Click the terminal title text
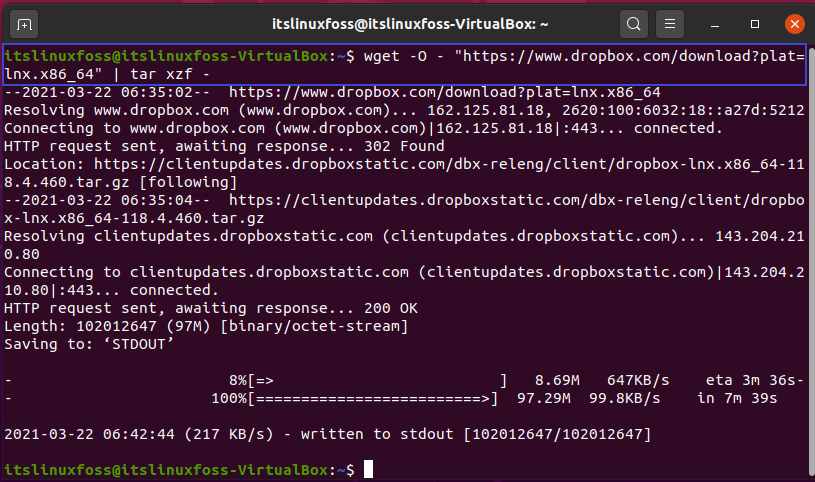Image resolution: width=815 pixels, height=482 pixels. pyautogui.click(x=410, y=24)
